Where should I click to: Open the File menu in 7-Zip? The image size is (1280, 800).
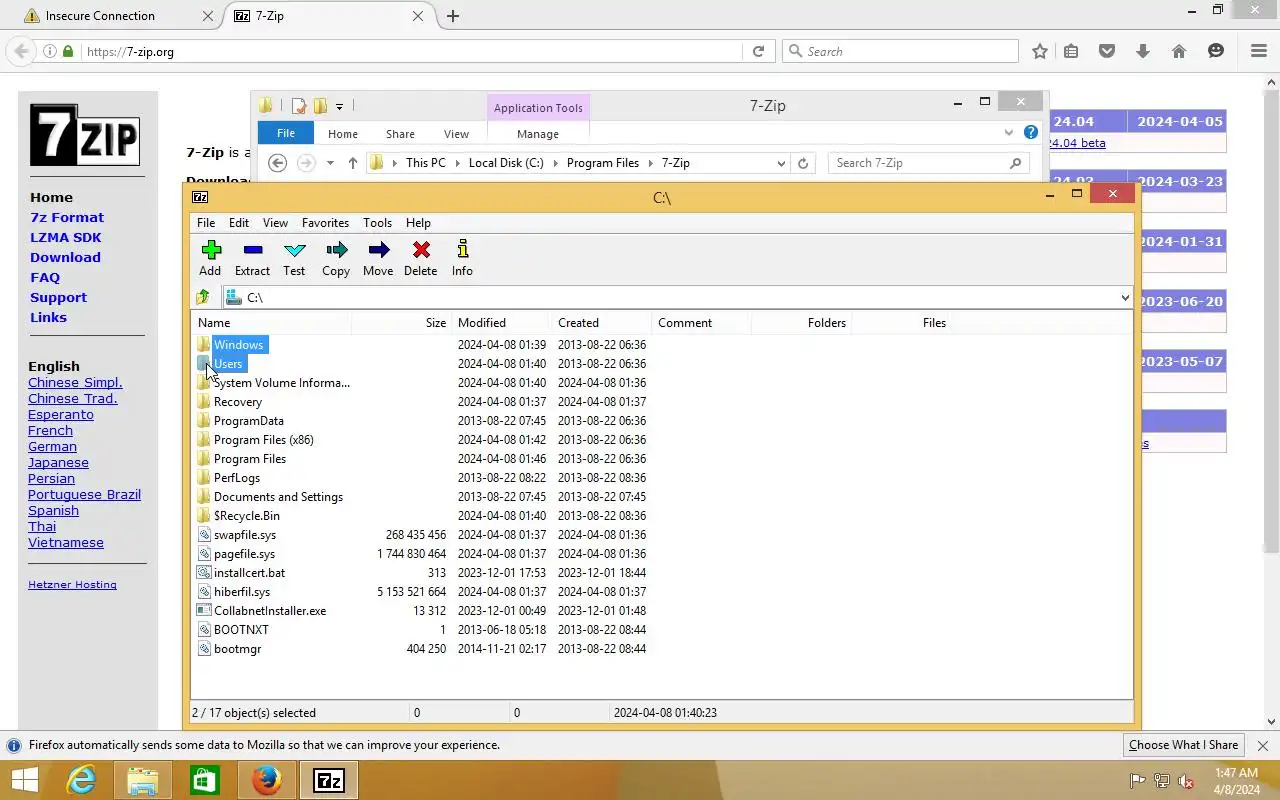(x=206, y=223)
